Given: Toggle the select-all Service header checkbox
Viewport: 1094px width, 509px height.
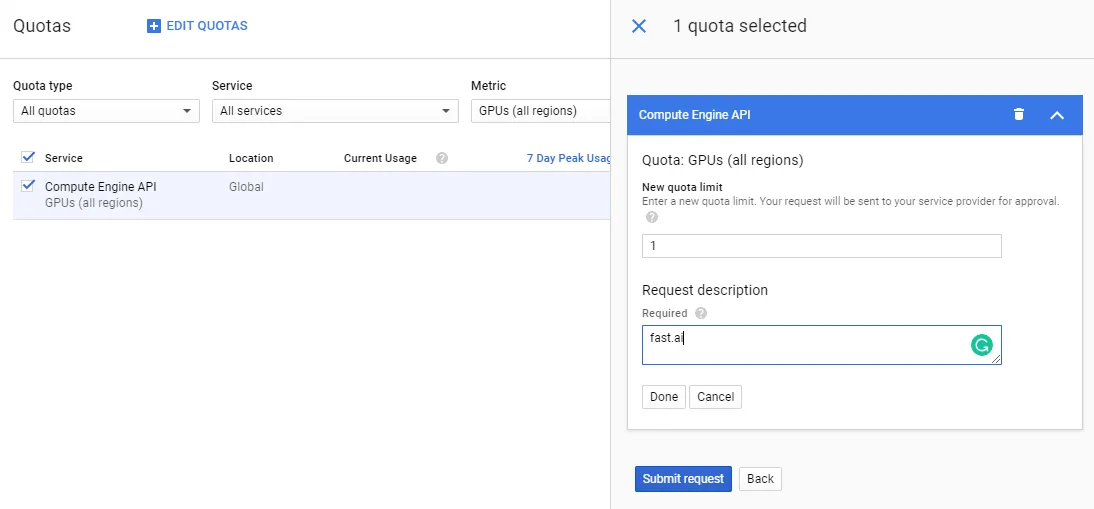Looking at the screenshot, I should coord(28,157).
